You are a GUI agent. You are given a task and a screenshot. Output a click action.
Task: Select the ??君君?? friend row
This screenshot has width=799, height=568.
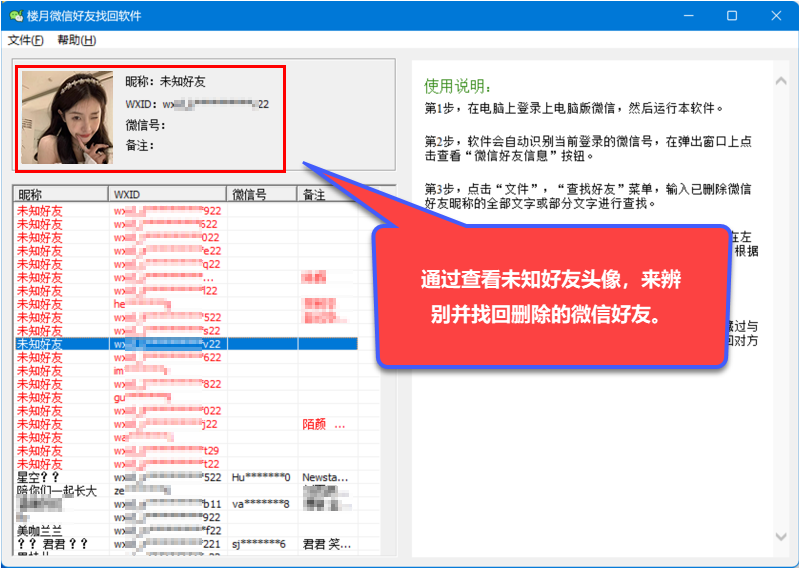point(187,544)
